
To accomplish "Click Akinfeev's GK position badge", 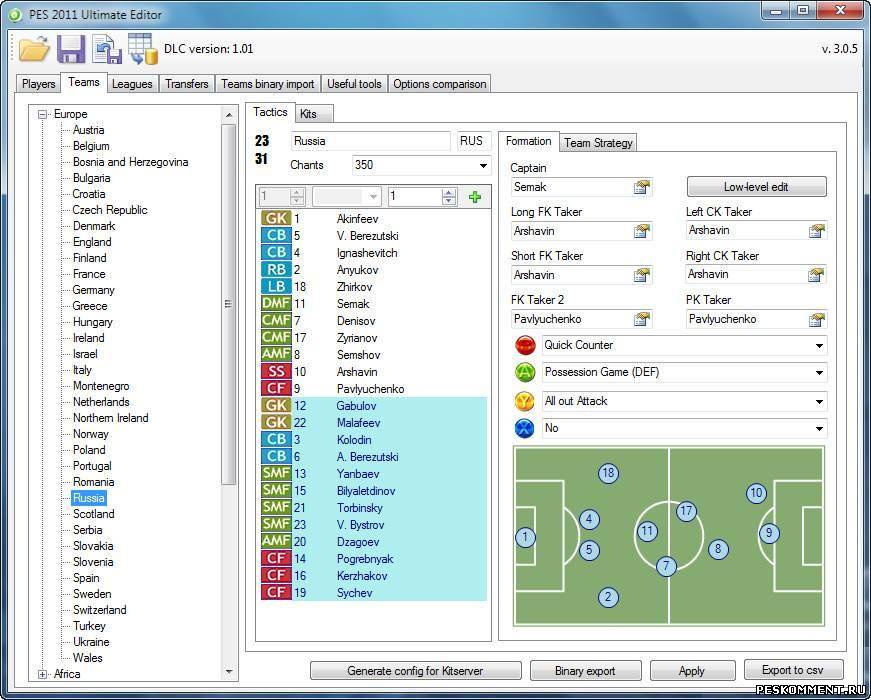I will [x=276, y=218].
